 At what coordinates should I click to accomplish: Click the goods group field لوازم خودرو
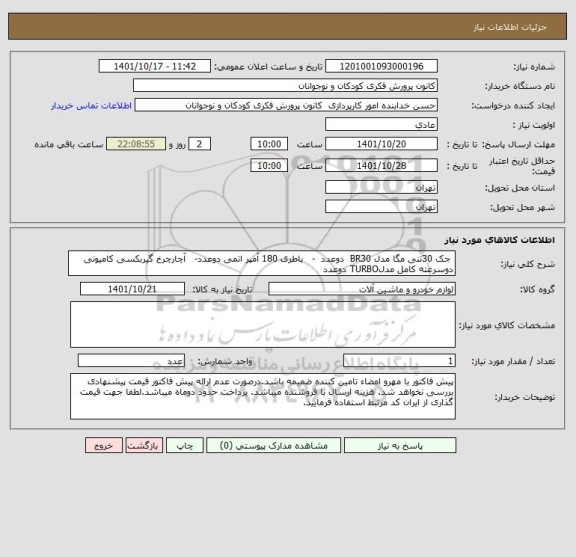(362, 289)
